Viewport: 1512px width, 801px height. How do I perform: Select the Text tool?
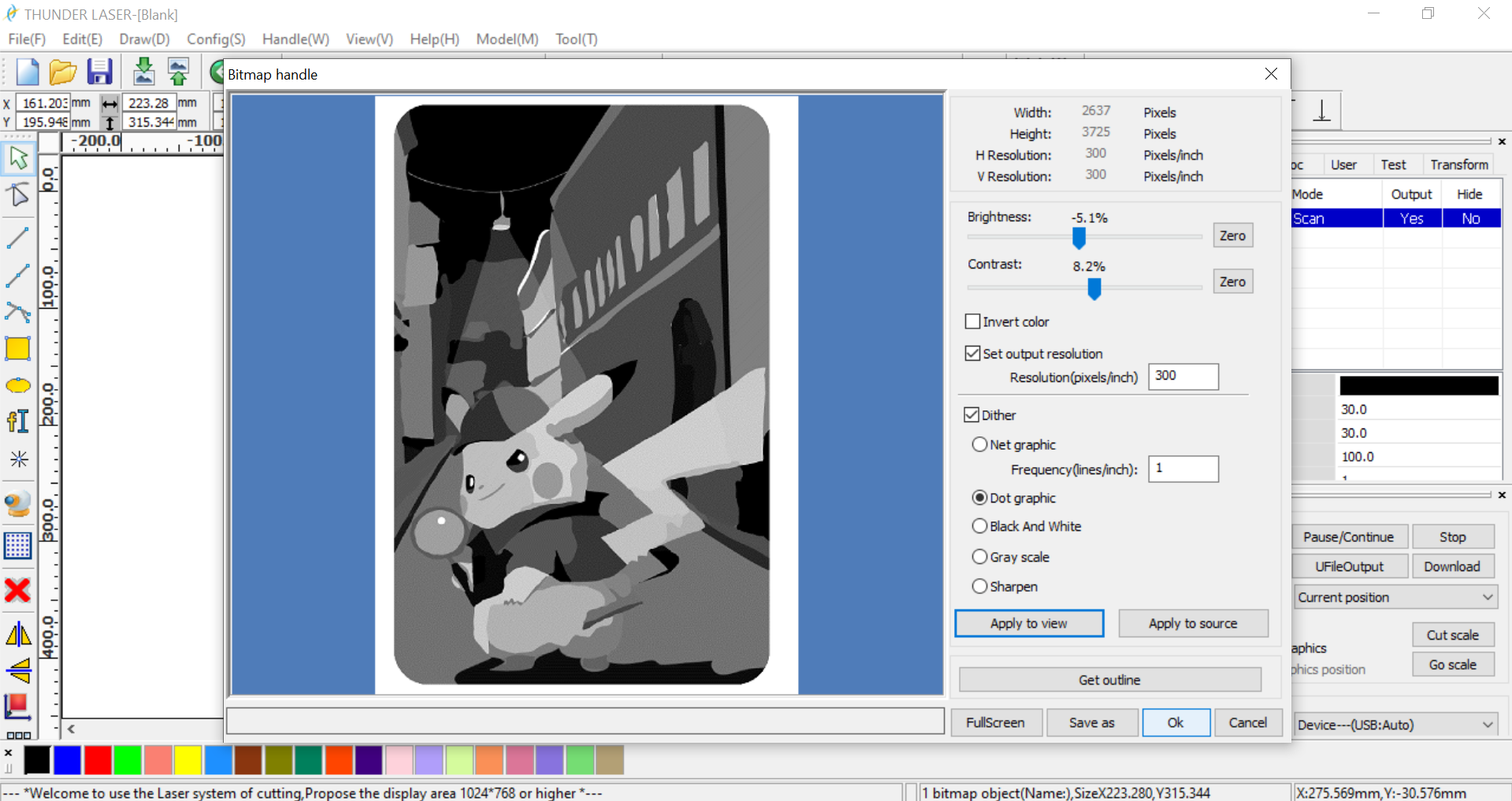[18, 421]
